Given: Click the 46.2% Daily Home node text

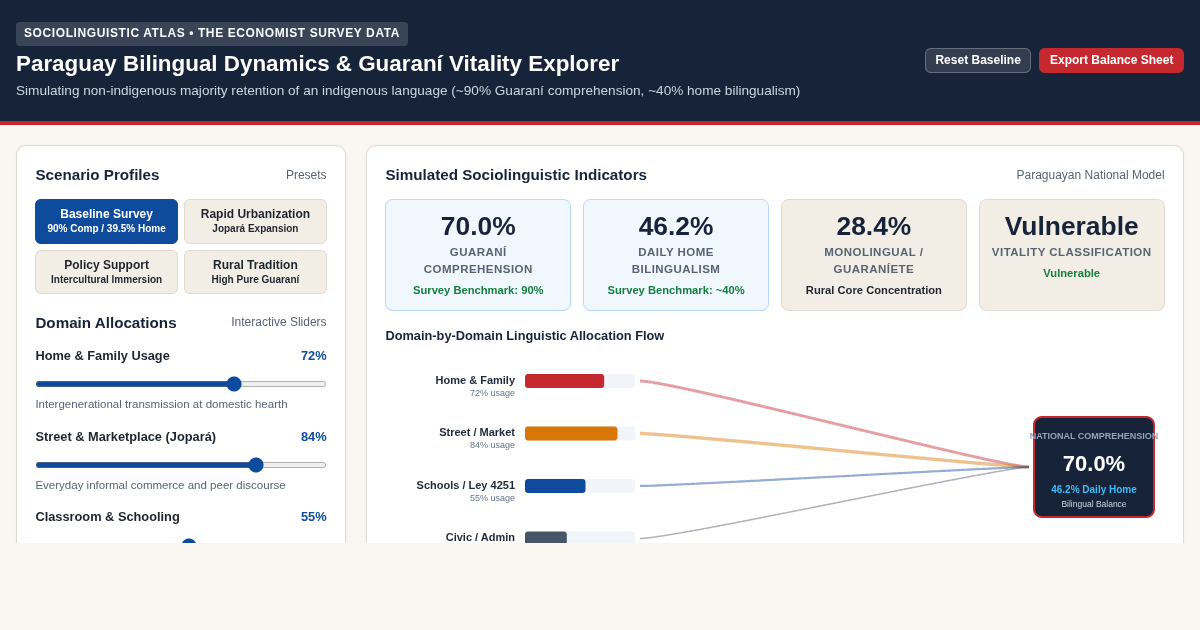Looking at the screenshot, I should coord(1094,490).
